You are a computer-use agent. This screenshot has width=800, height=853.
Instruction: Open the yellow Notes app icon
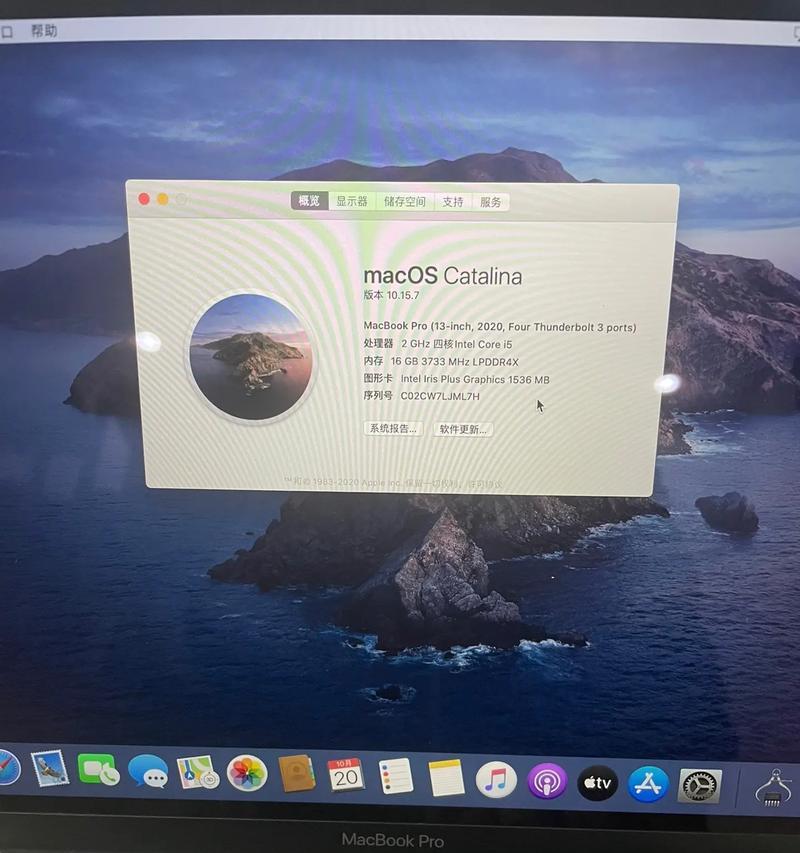(446, 778)
